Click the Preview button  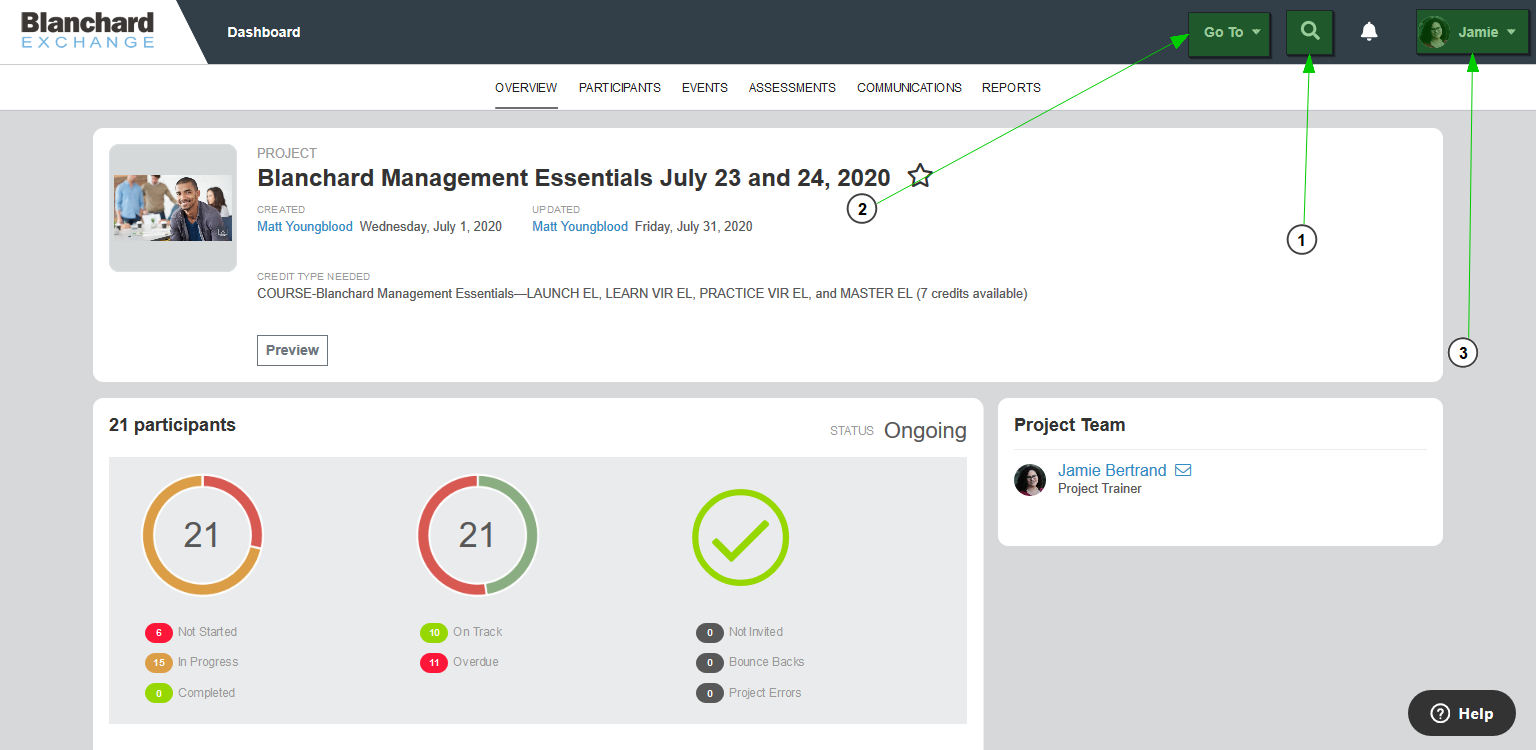click(x=292, y=350)
